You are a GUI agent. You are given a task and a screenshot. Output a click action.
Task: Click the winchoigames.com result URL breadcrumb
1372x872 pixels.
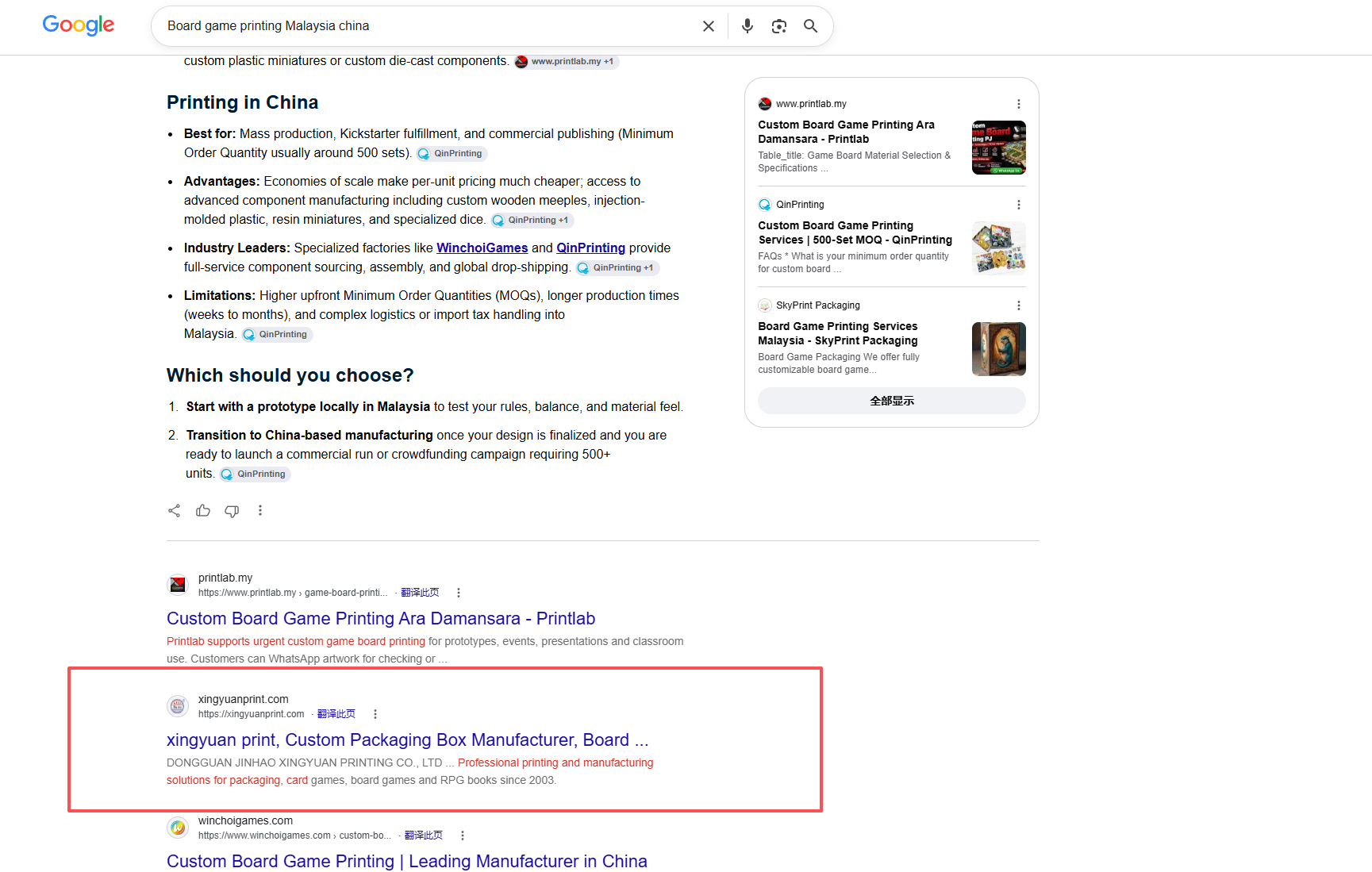[294, 836]
